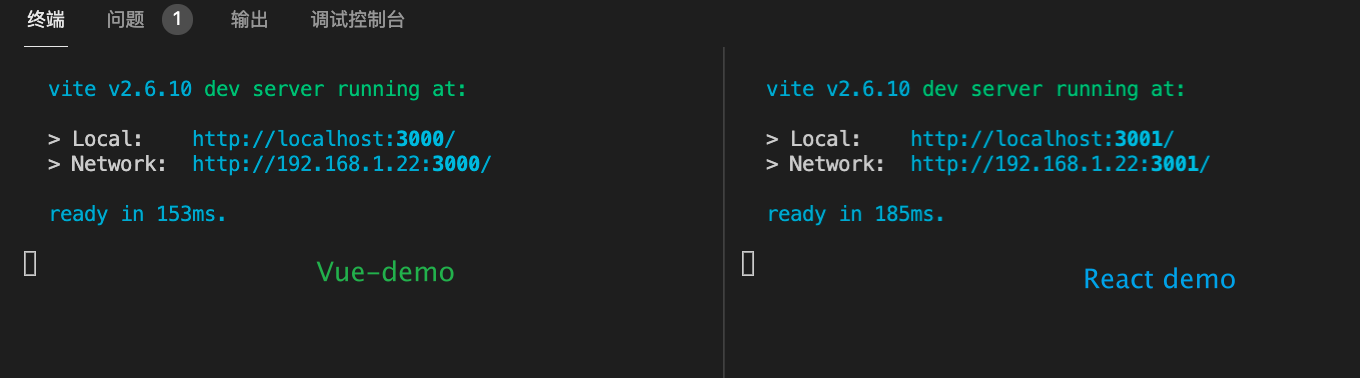
Task: Click the problems count badge showing 1
Action: coord(177,19)
